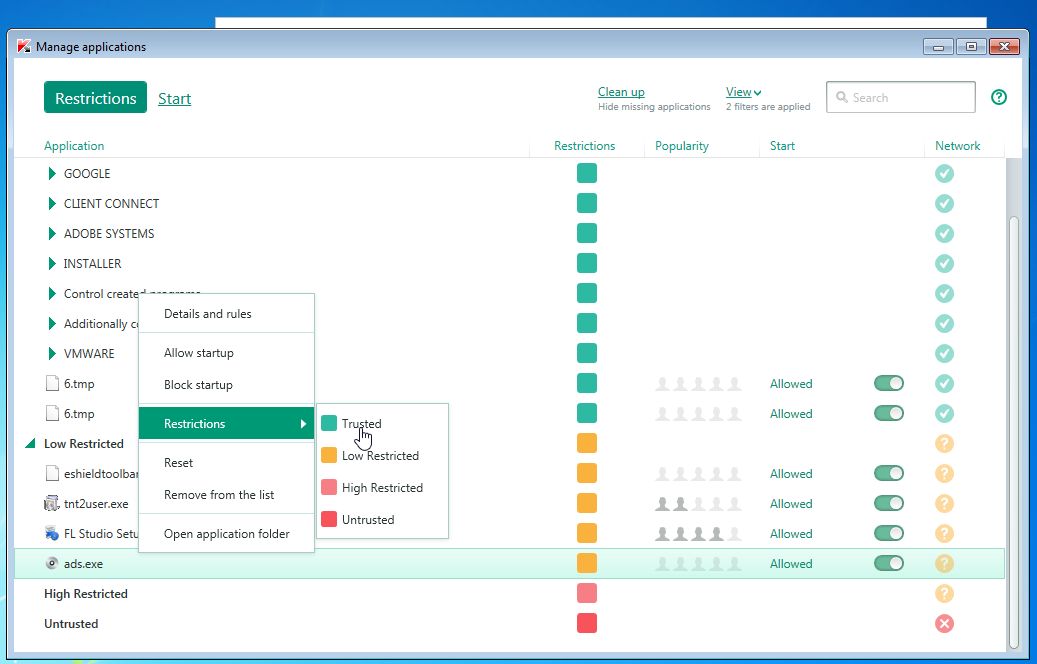This screenshot has height=664, width=1037.
Task: Click the pink restriction swatch for High Restricted
Action: (587, 593)
